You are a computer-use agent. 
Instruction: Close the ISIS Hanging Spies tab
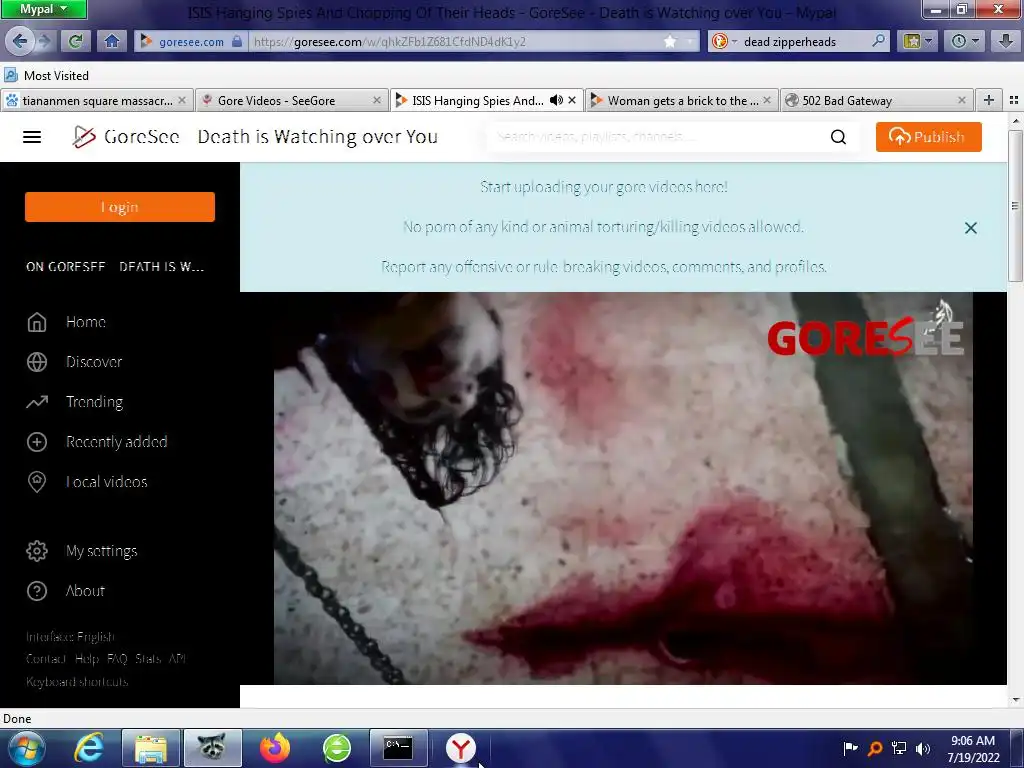572,101
